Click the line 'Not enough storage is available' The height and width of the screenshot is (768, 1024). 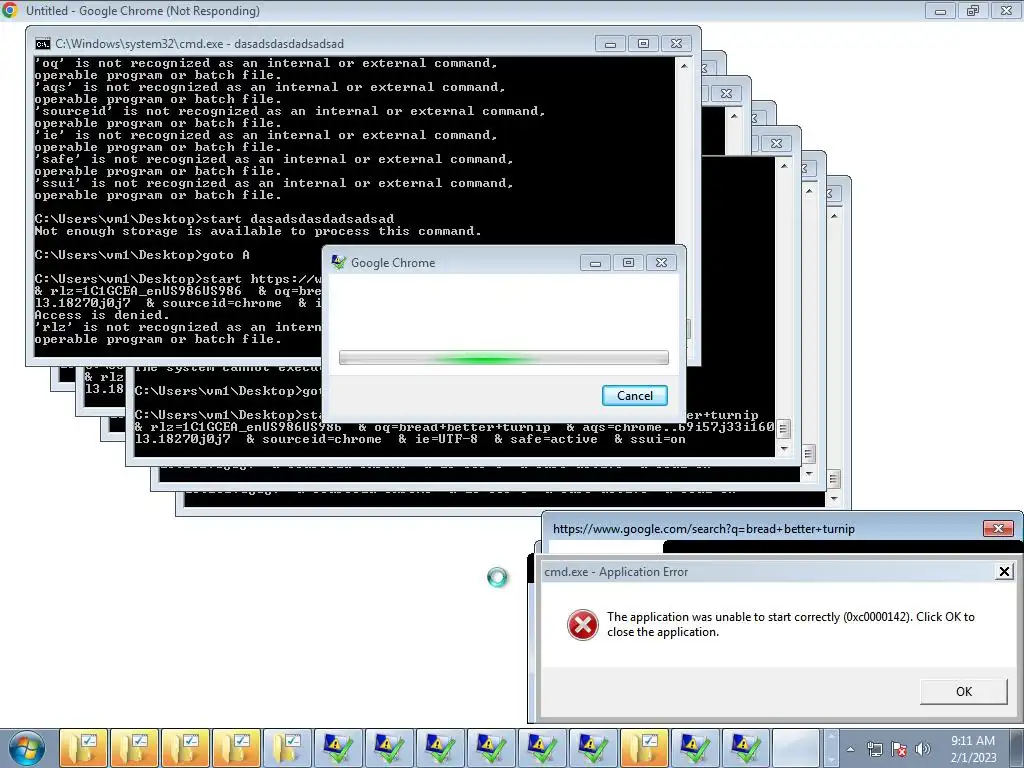pos(257,231)
